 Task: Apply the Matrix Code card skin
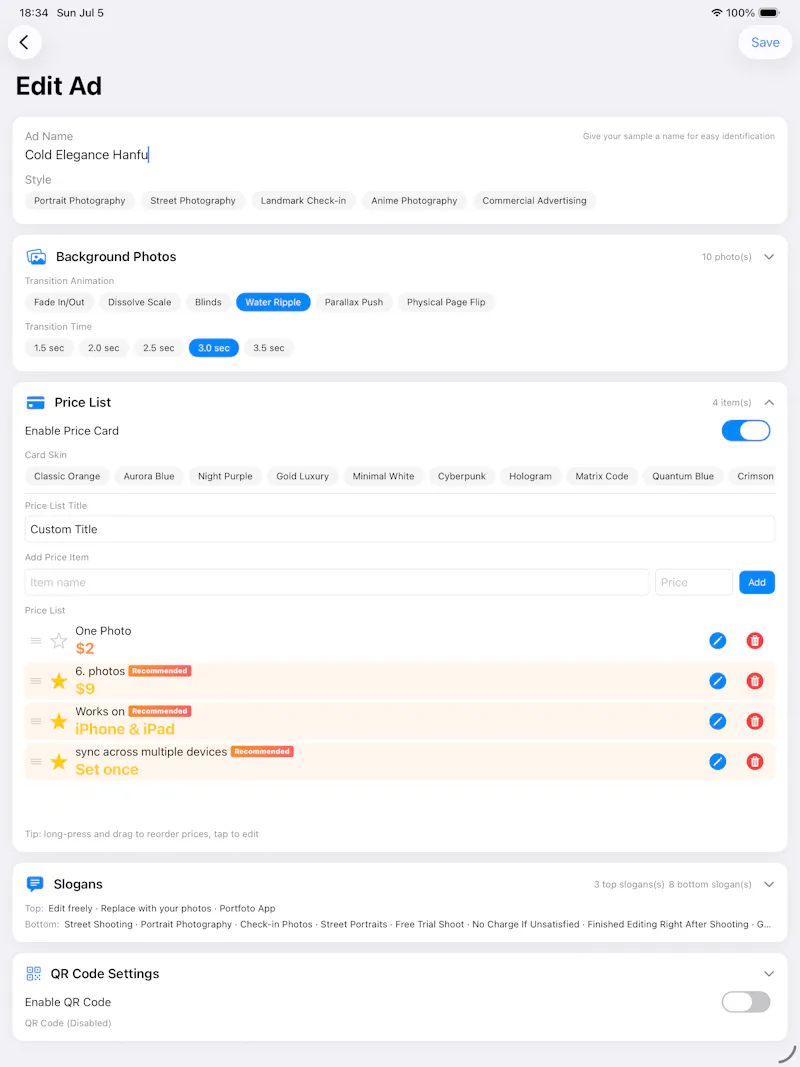click(602, 476)
